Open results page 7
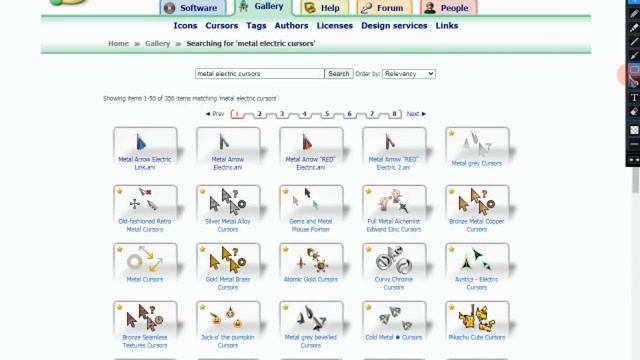The width and height of the screenshot is (640, 360). (x=371, y=114)
